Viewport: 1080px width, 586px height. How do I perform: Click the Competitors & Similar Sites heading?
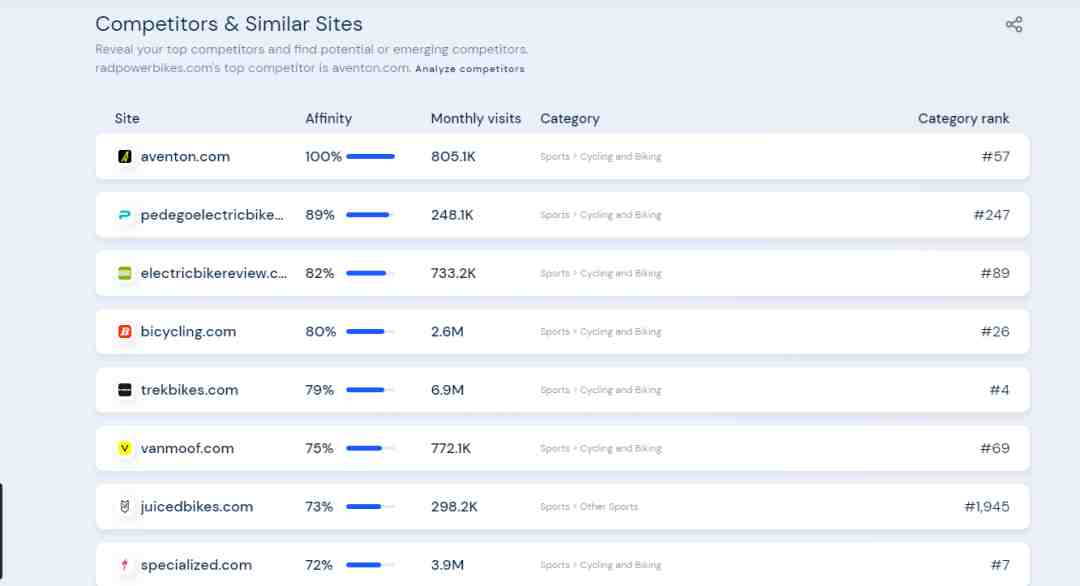click(x=229, y=24)
